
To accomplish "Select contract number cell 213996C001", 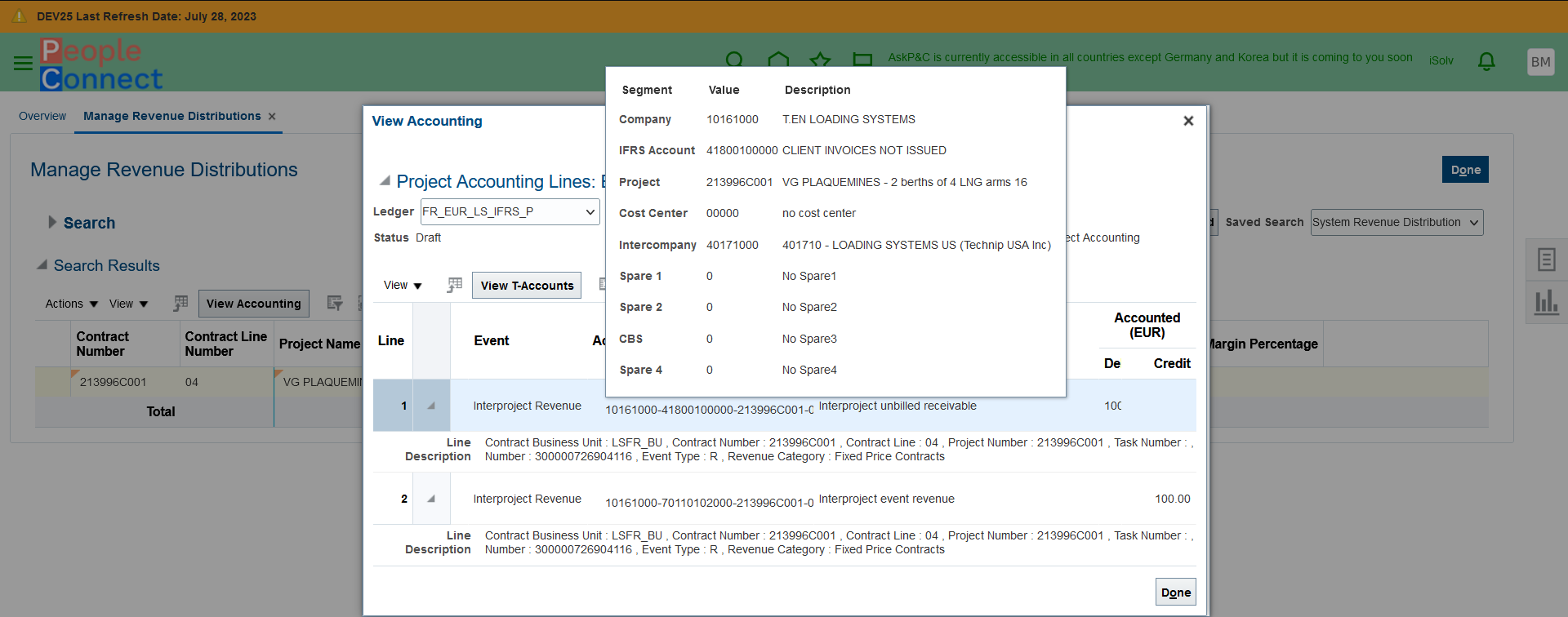I will 113,382.
